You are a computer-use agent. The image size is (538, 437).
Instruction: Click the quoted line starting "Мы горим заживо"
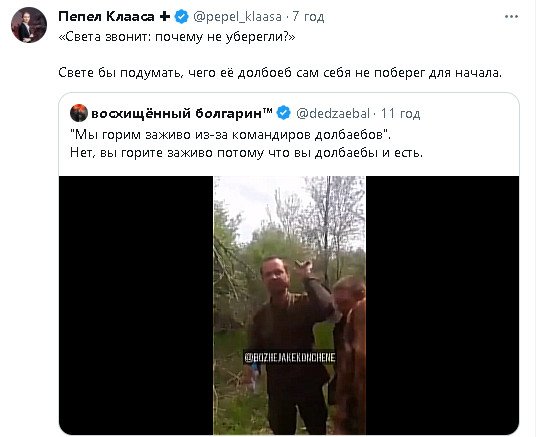[x=231, y=134]
